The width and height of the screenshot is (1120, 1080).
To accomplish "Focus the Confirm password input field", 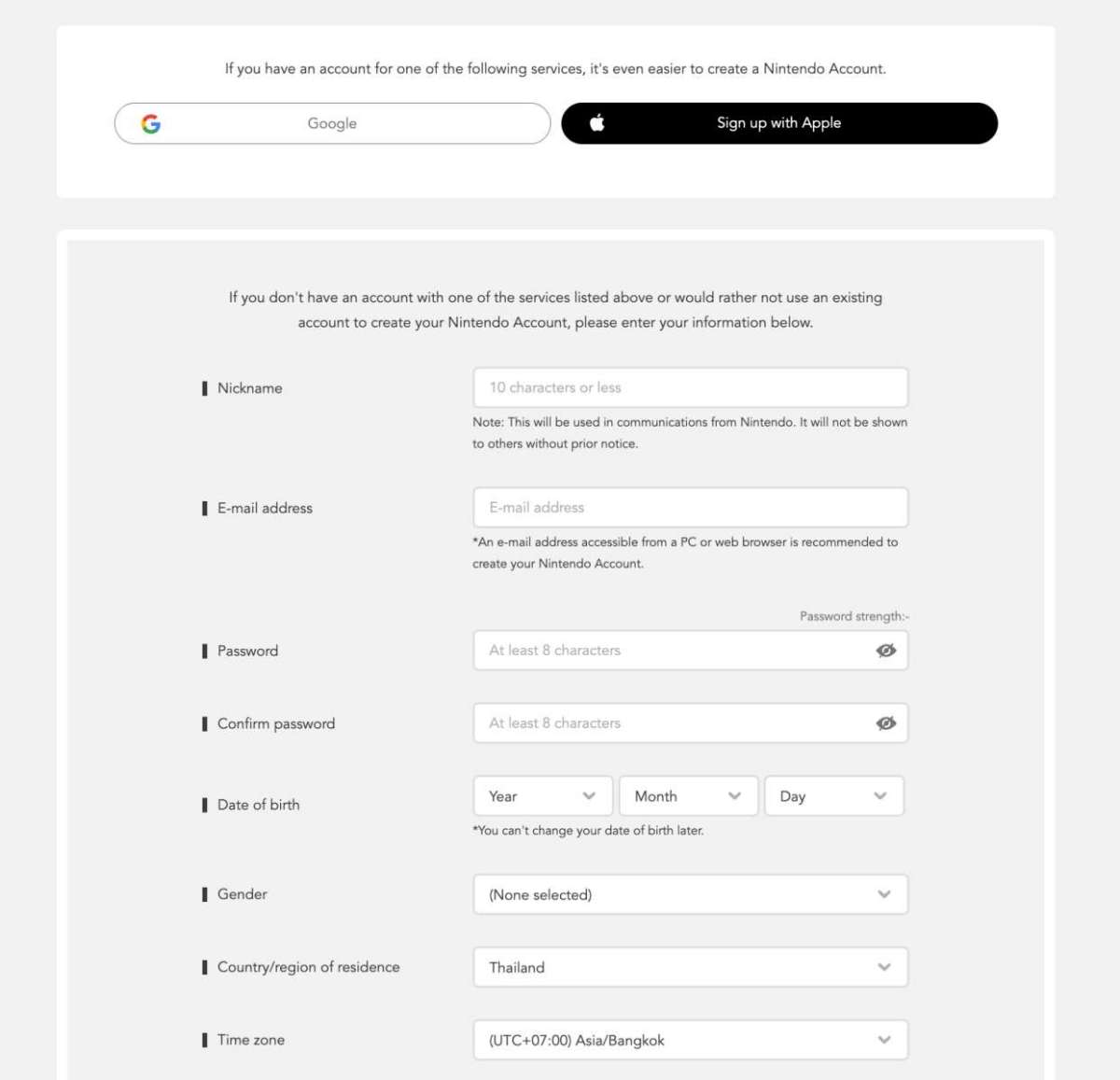I will click(672, 723).
